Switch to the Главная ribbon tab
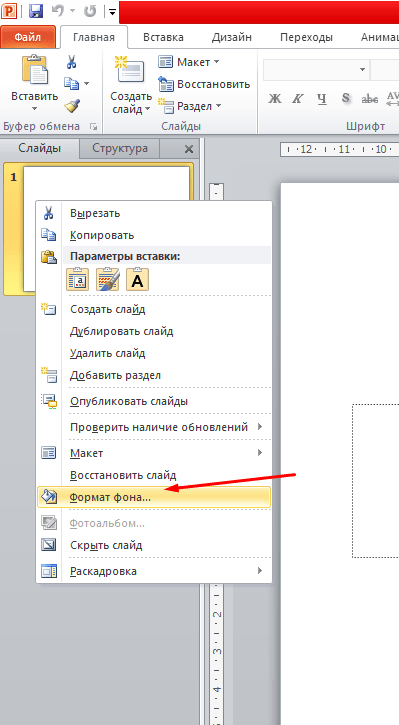 [x=94, y=37]
